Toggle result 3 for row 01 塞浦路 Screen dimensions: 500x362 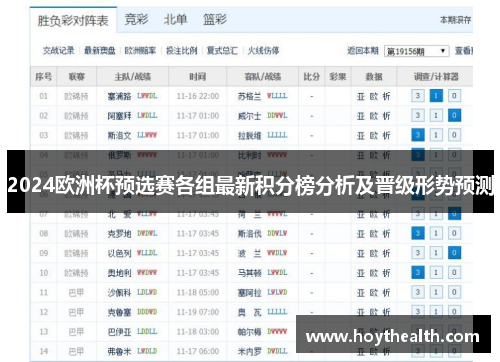(418, 96)
